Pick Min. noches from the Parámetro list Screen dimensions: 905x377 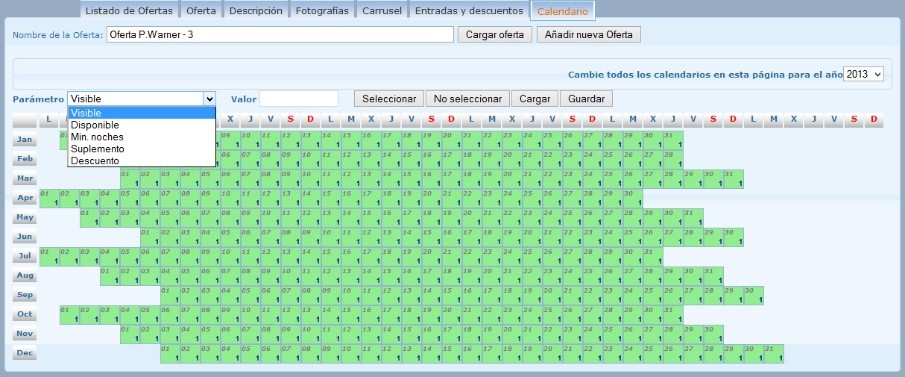click(x=141, y=137)
